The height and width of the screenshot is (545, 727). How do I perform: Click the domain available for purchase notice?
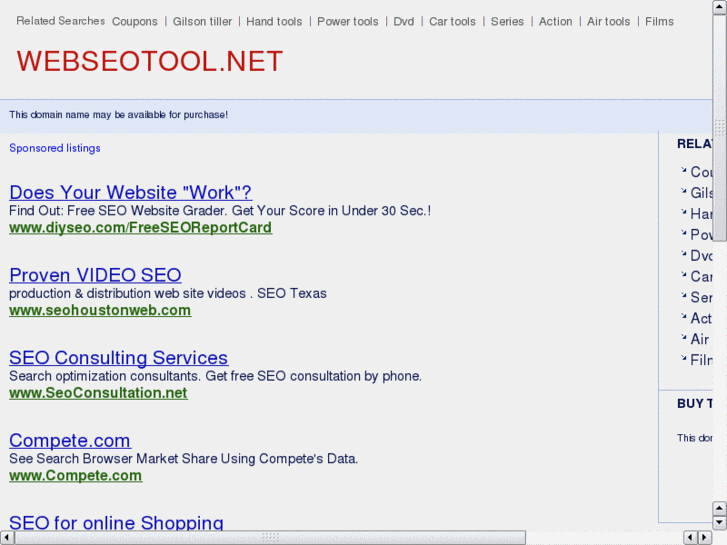coord(119,115)
